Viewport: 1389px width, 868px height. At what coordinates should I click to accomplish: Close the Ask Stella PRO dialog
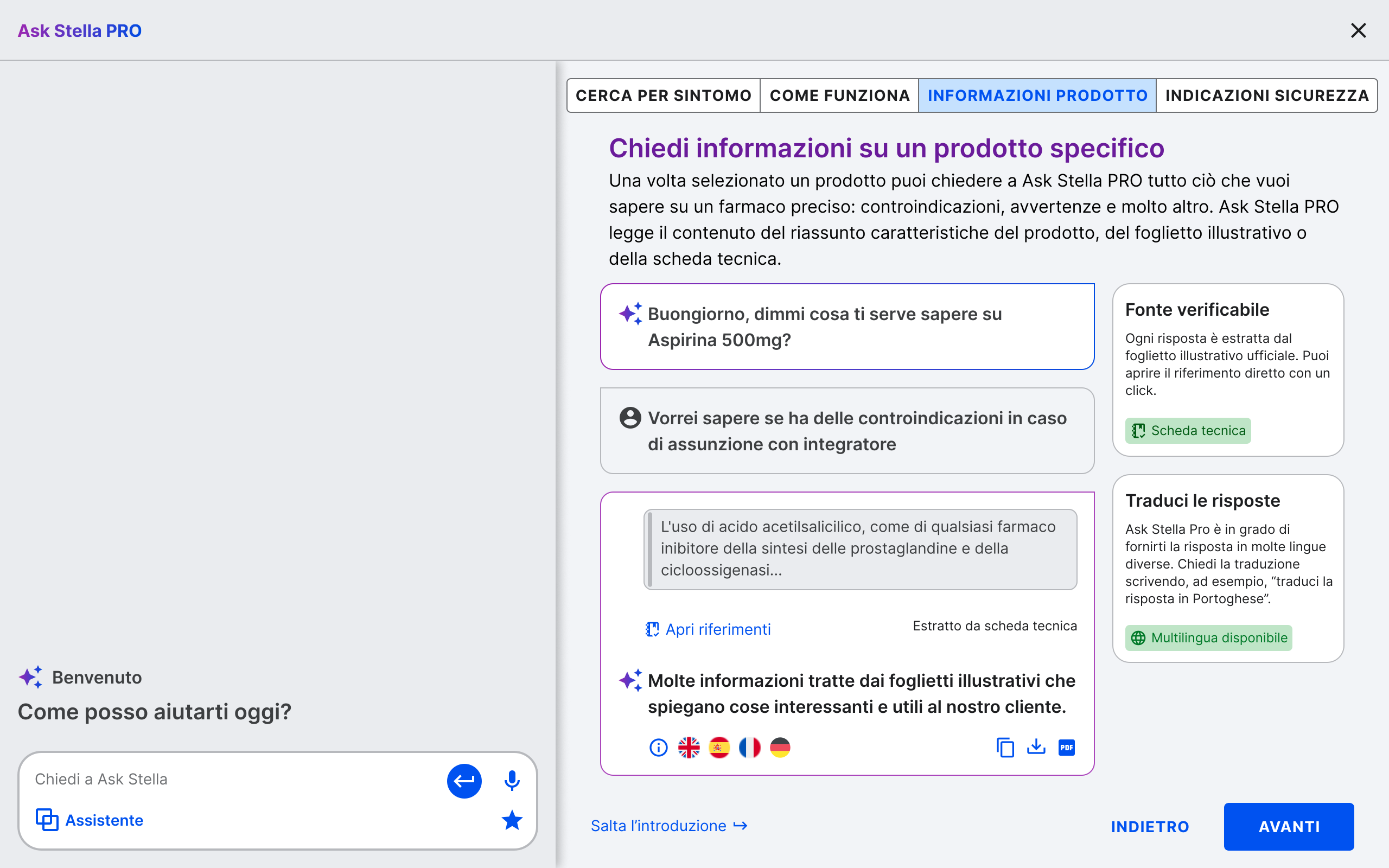(x=1358, y=30)
